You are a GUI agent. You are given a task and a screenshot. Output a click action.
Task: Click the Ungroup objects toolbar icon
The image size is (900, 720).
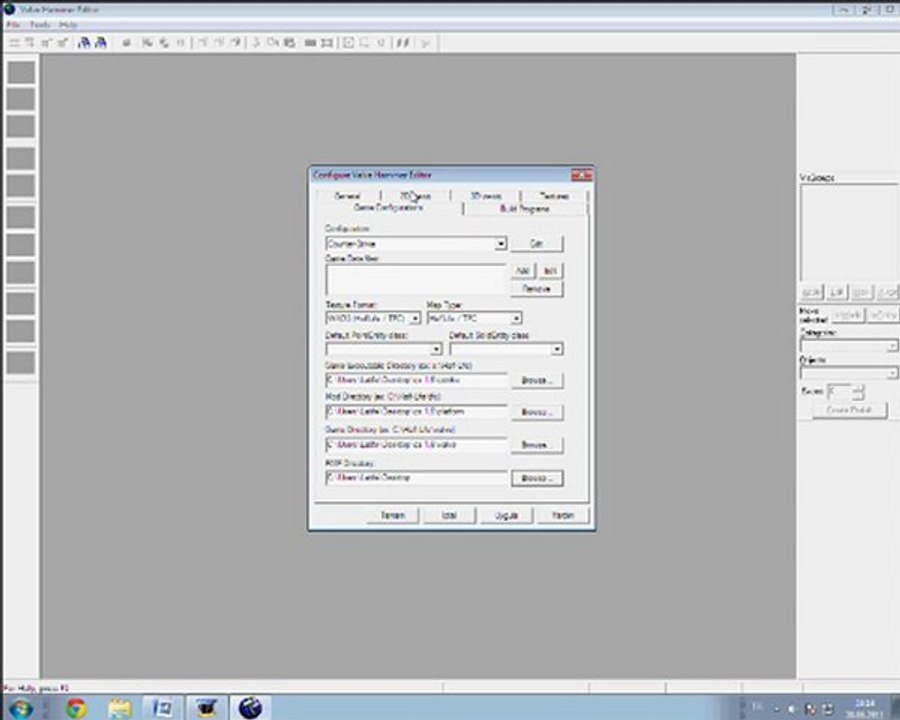pos(164,42)
